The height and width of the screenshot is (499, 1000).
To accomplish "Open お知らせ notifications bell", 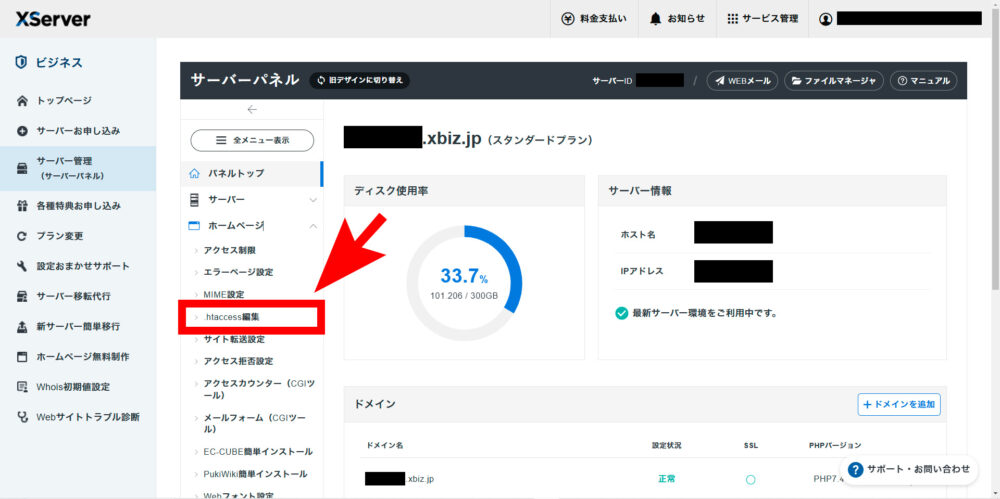I will click(x=677, y=19).
